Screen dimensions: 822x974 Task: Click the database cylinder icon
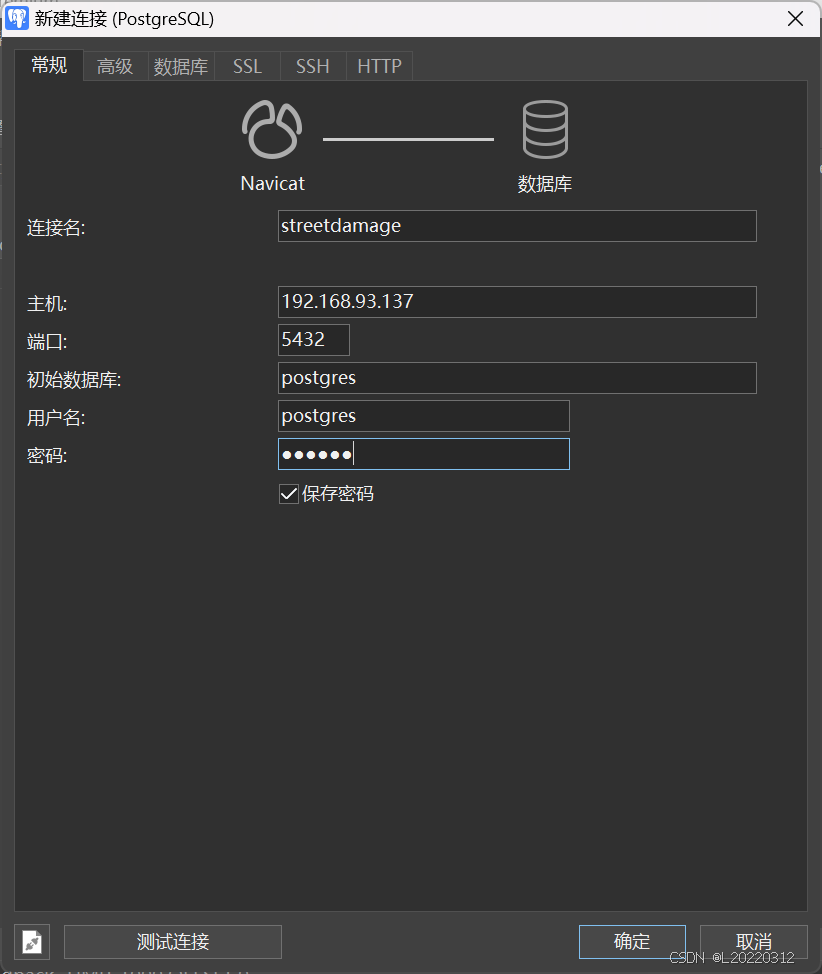coord(545,127)
